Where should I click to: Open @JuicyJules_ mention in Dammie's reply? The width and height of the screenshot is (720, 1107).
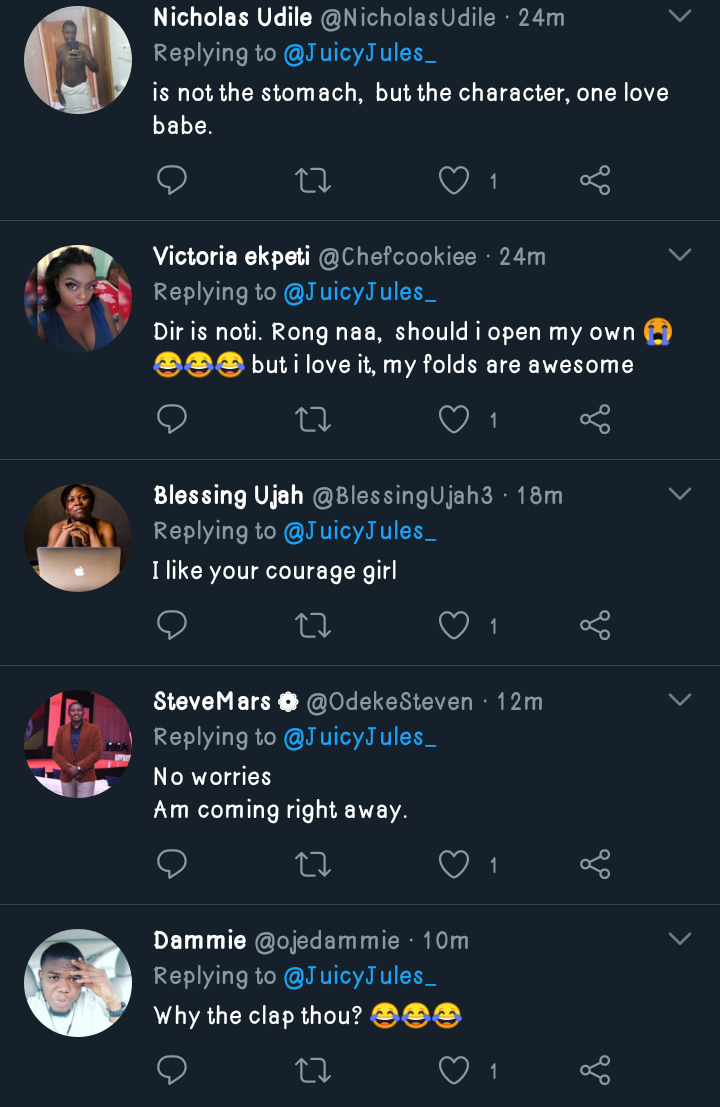[x=360, y=976]
